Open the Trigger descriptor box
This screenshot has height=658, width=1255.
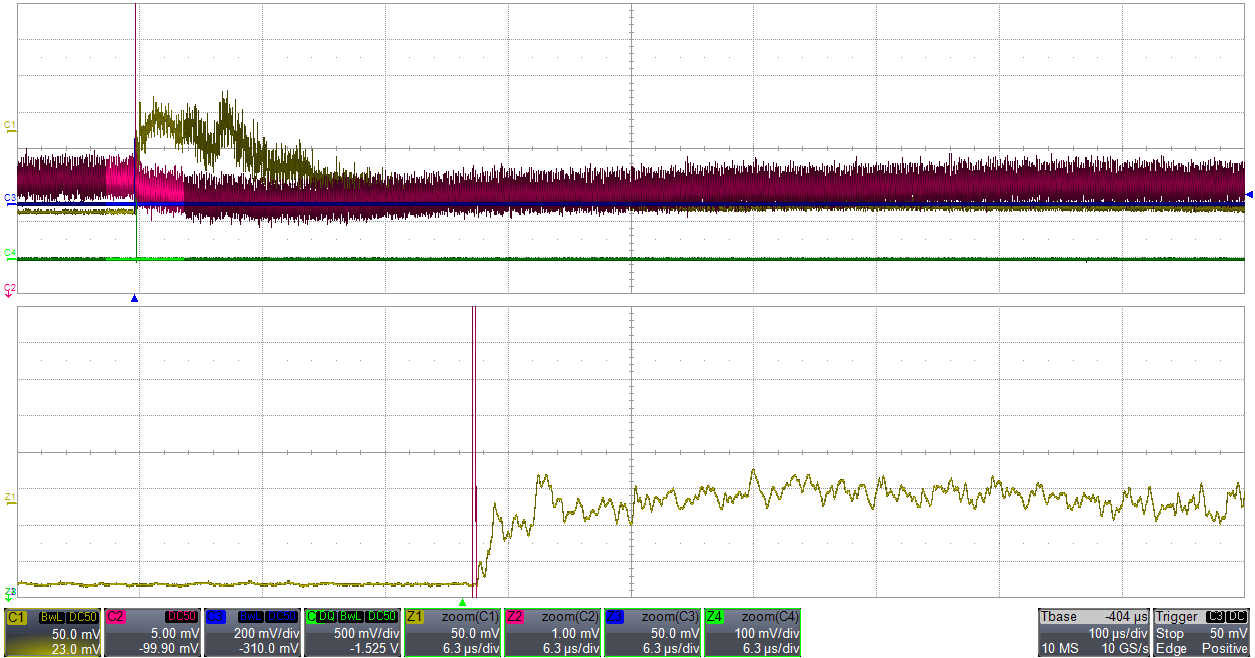pyautogui.click(x=1202, y=633)
